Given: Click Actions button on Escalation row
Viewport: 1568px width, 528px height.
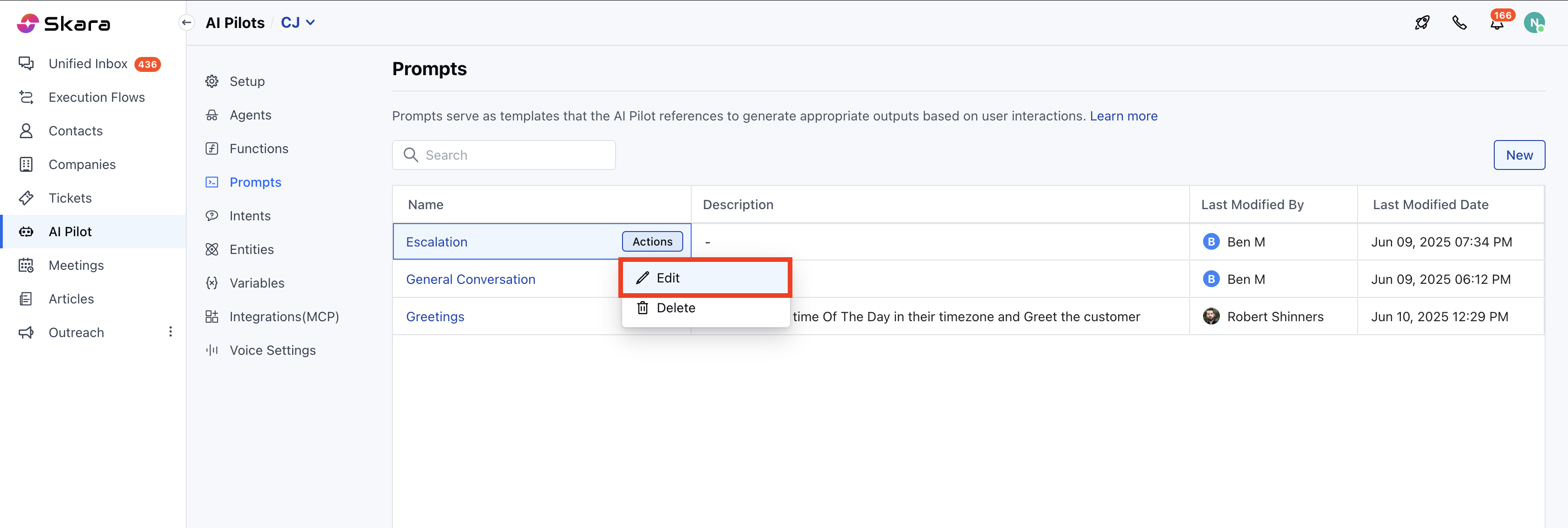Looking at the screenshot, I should tap(652, 242).
